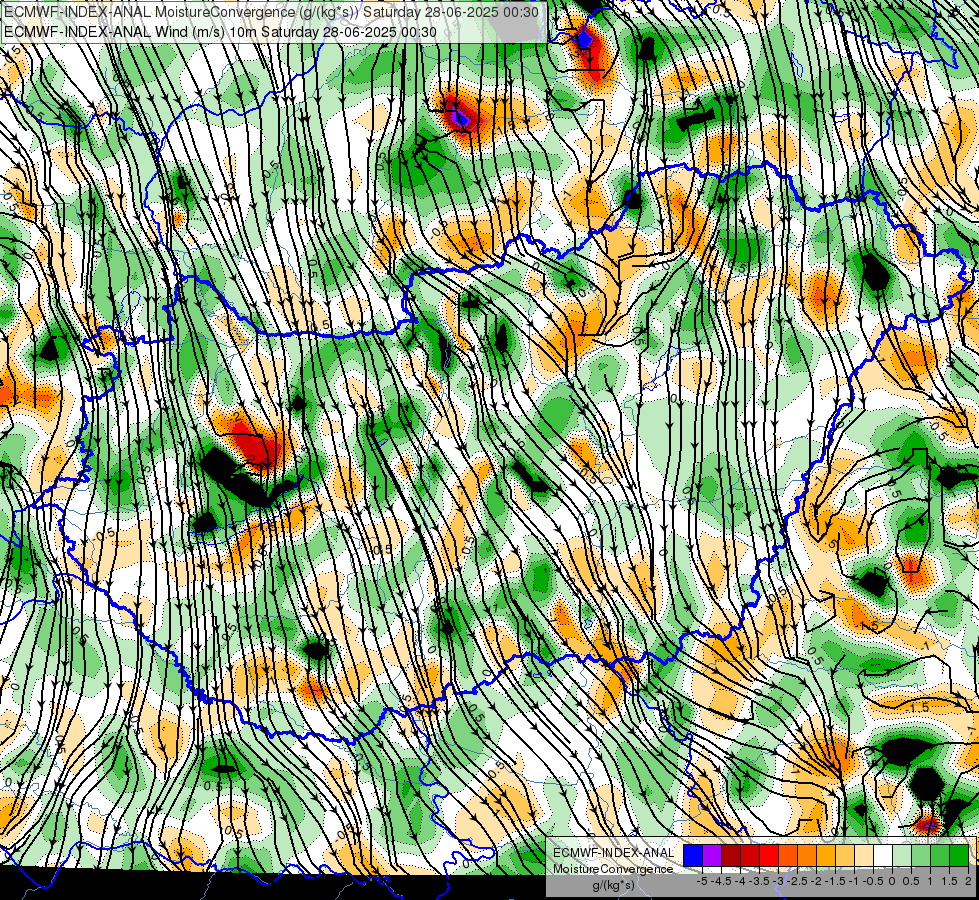Click the '-2.5' legend tick label
979x900 pixels.
(797, 881)
